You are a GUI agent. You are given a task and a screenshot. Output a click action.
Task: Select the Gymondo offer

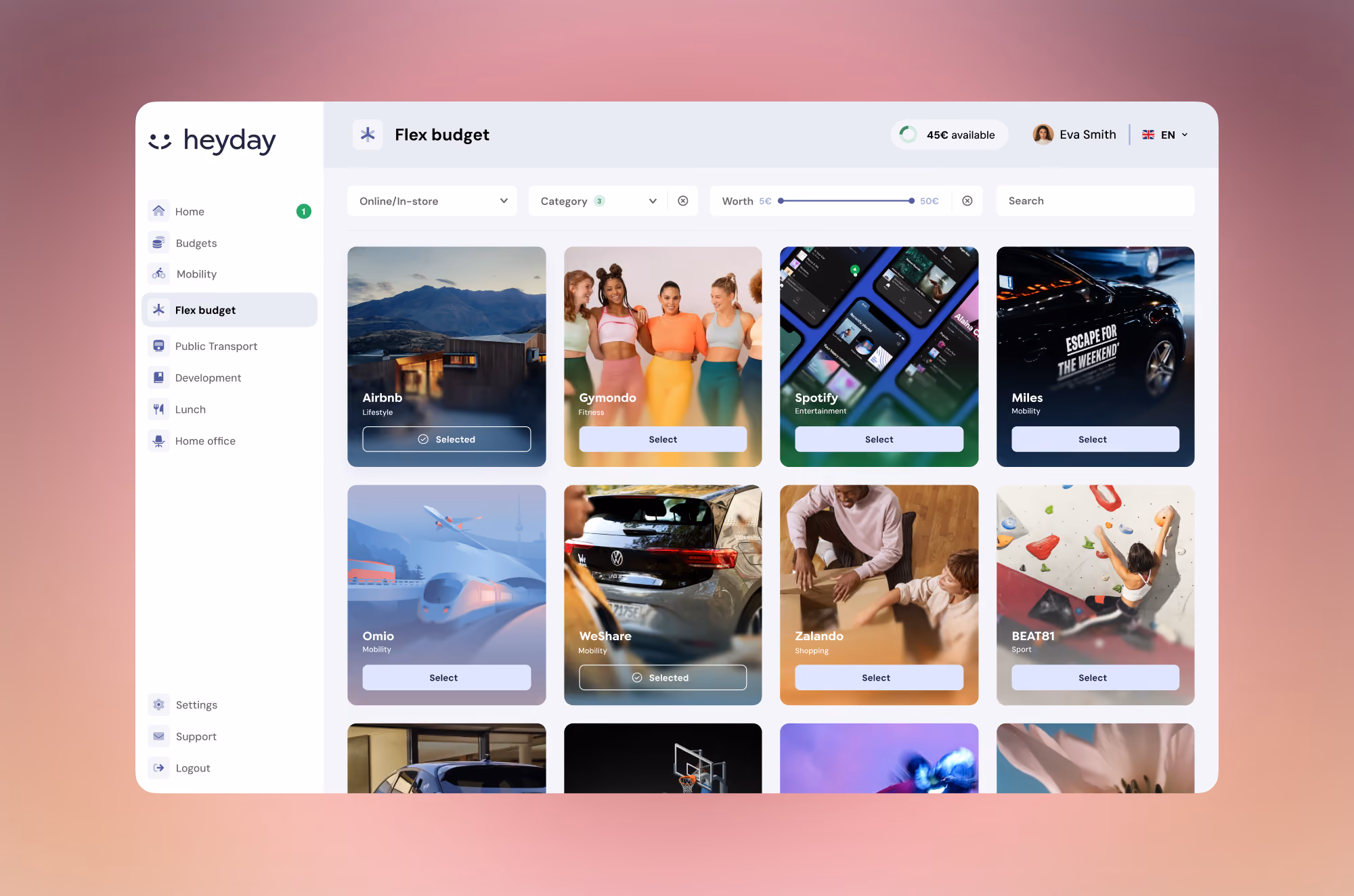point(663,439)
